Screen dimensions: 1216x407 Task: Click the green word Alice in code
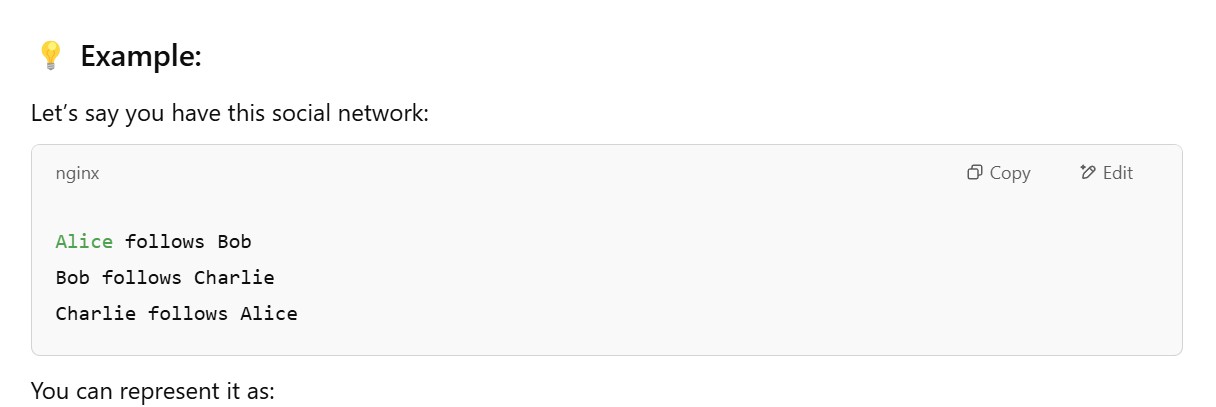[84, 241]
